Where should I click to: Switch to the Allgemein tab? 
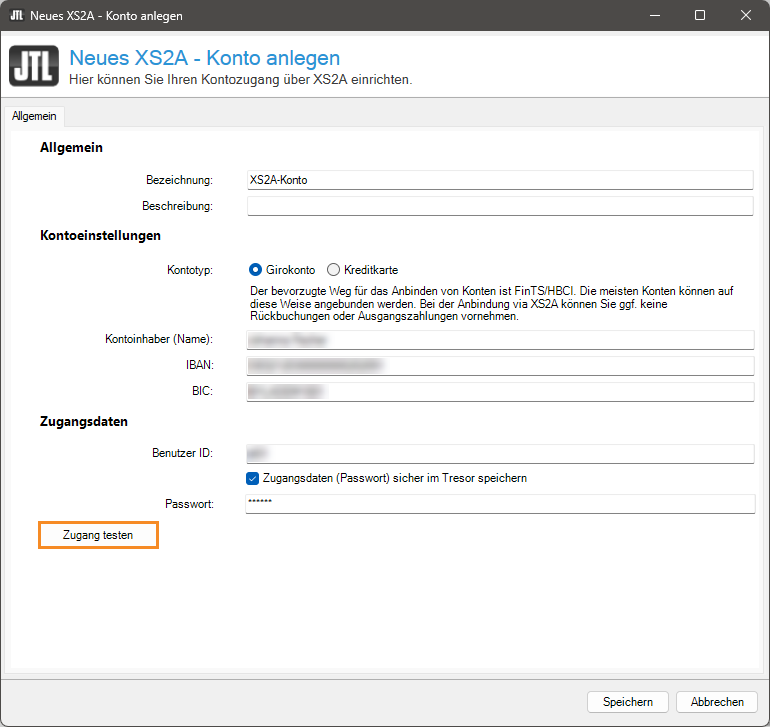[x=34, y=116]
